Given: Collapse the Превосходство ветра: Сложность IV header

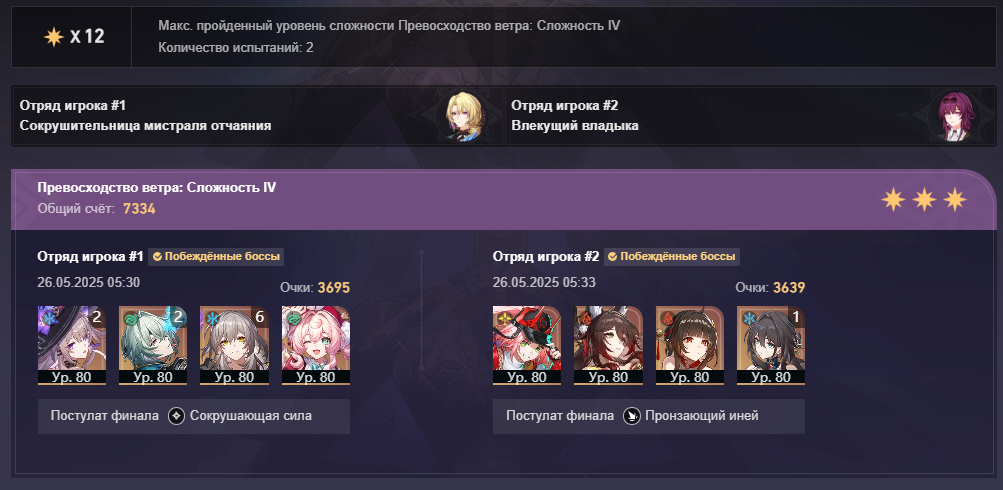Looking at the screenshot, I should coord(503,200).
